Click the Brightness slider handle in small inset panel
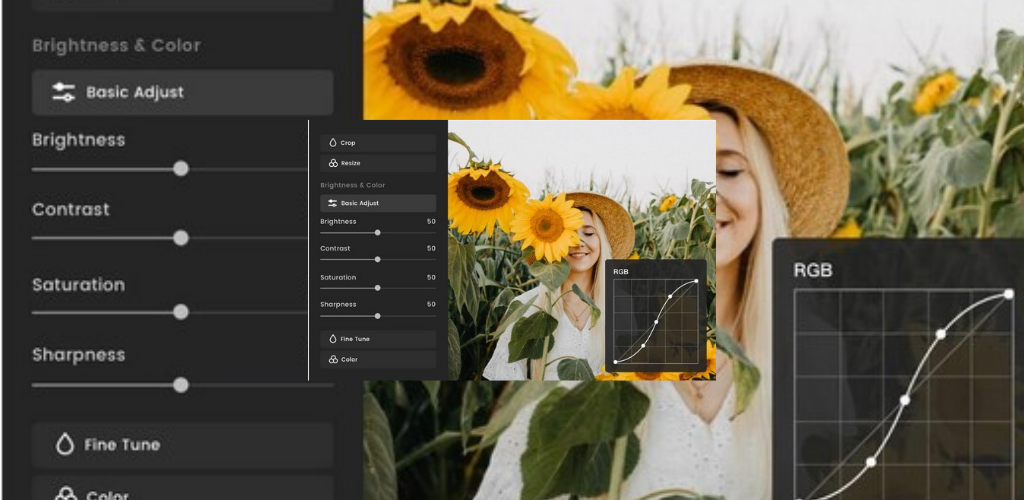1024x500 pixels. coord(377,232)
